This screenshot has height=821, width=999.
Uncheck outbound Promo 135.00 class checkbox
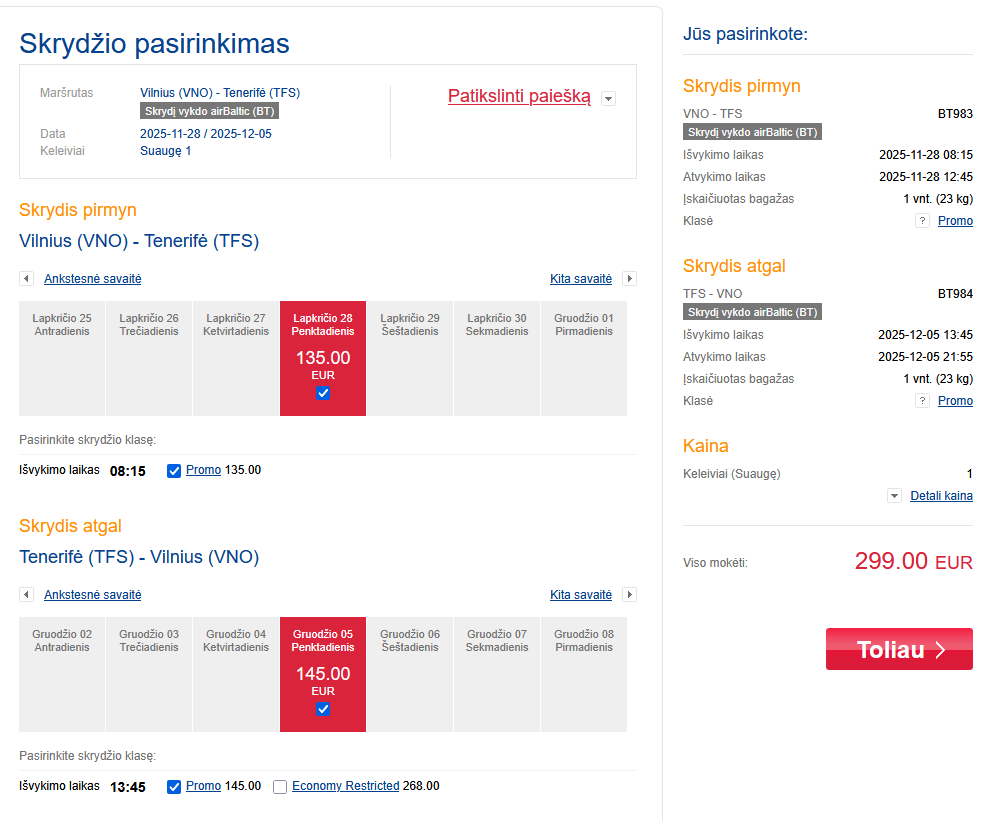coord(174,471)
